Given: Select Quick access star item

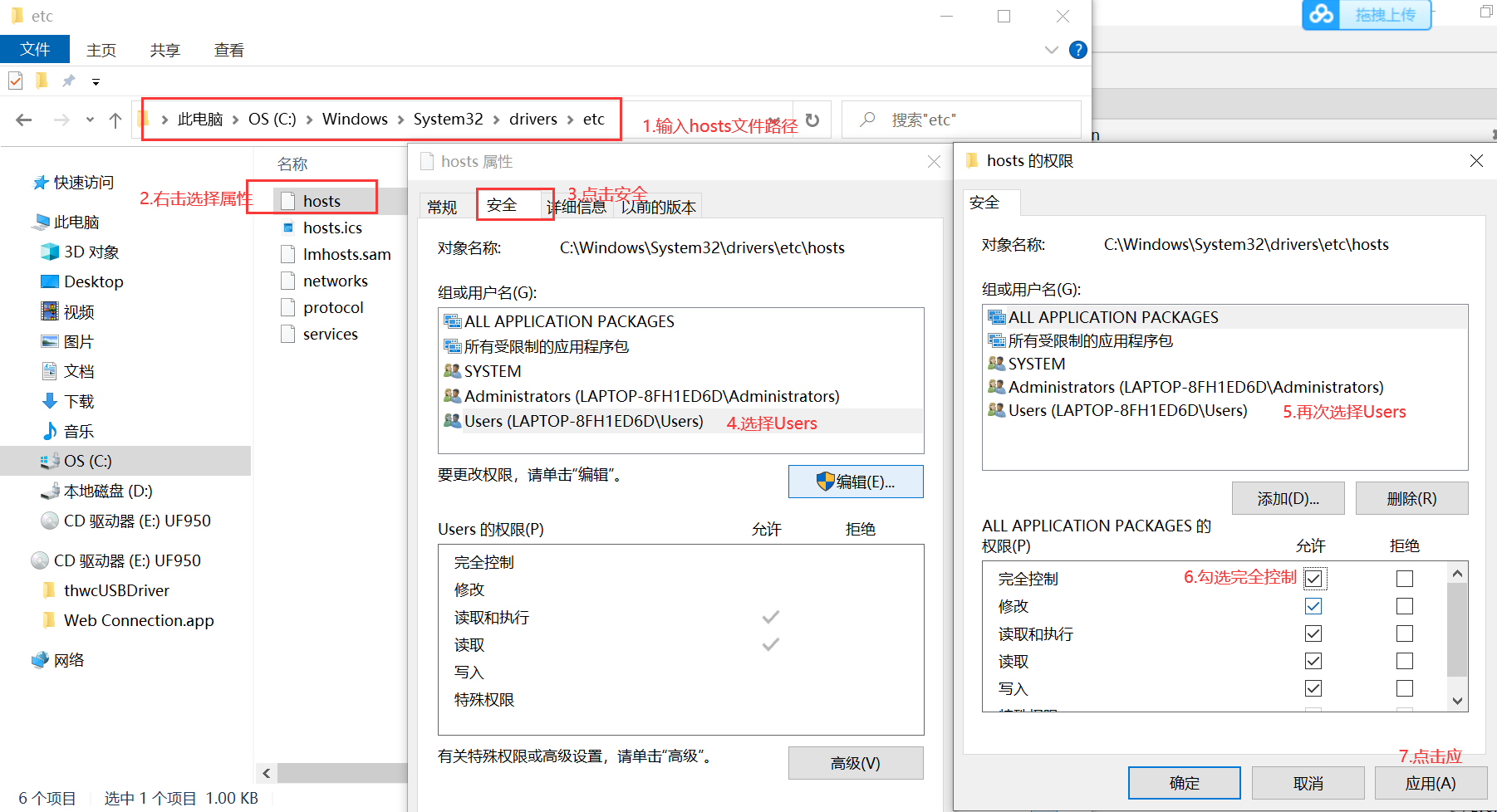Looking at the screenshot, I should (73, 183).
